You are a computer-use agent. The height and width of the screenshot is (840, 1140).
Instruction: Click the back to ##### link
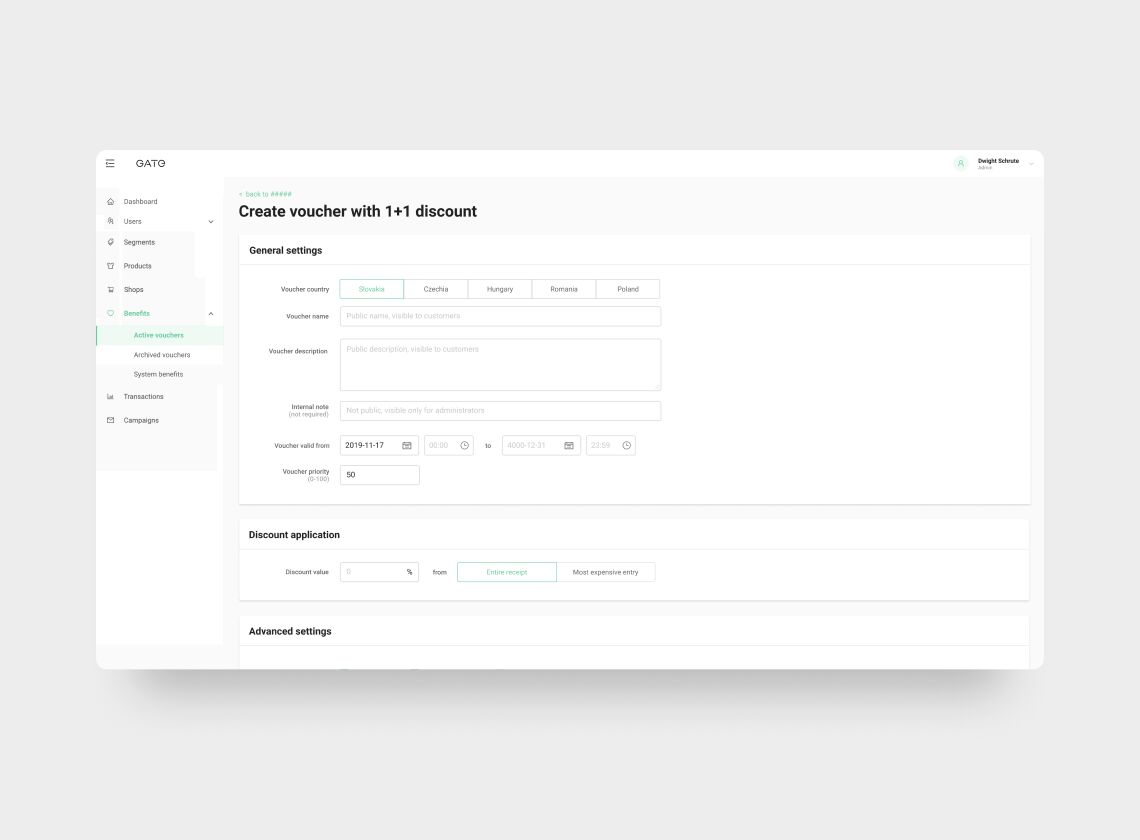tap(265, 194)
